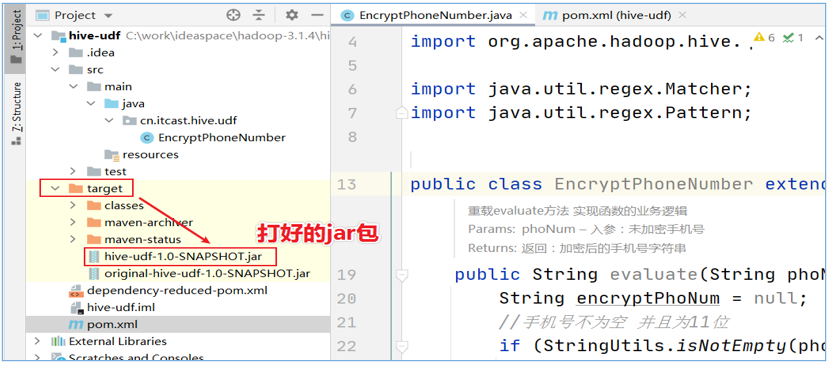This screenshot has width=833, height=367.
Task: Expand the test folder
Action: pyautogui.click(x=73, y=171)
